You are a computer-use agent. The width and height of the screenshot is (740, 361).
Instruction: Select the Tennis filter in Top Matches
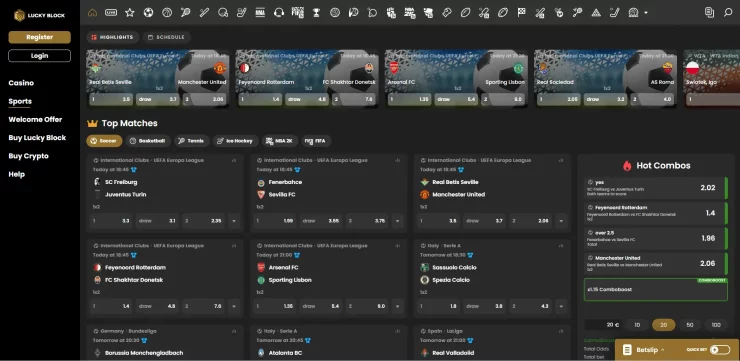coord(192,141)
